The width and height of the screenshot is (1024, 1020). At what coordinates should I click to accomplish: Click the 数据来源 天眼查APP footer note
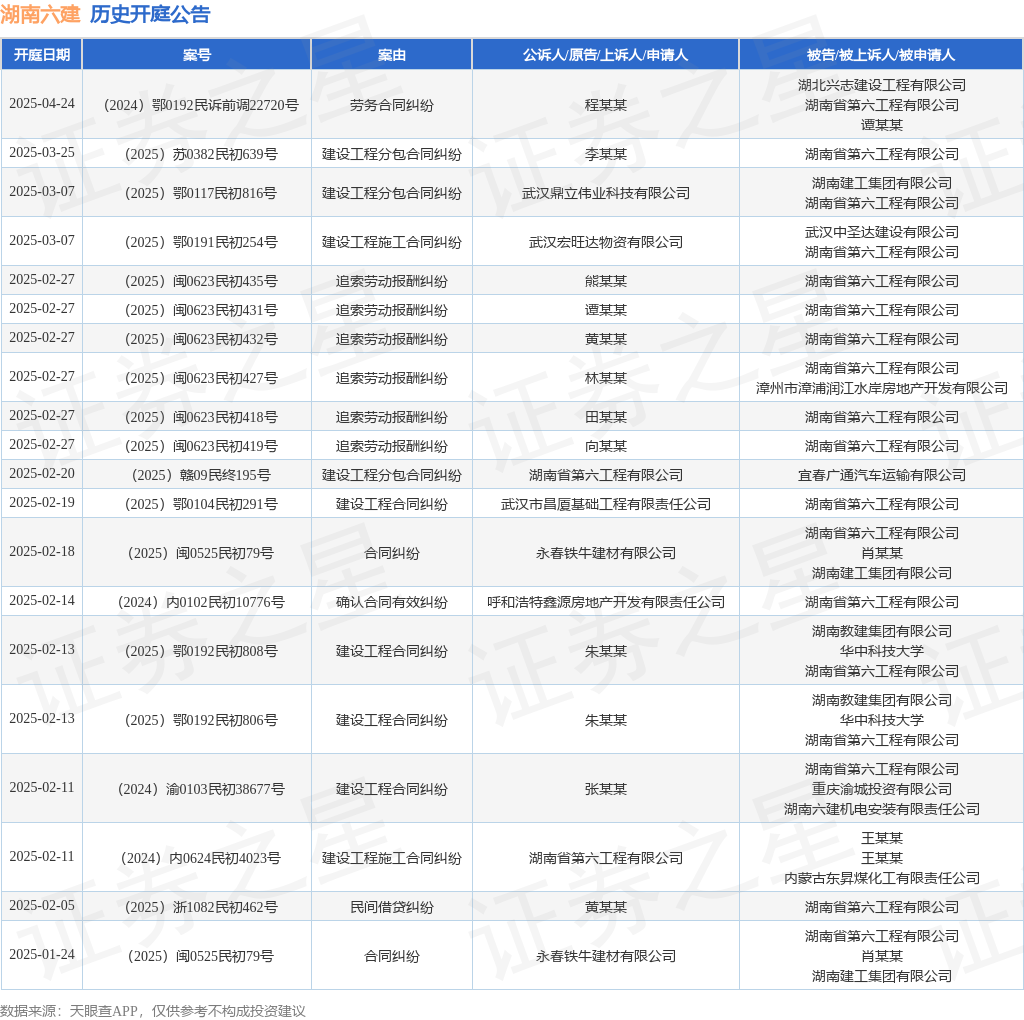tap(153, 1011)
